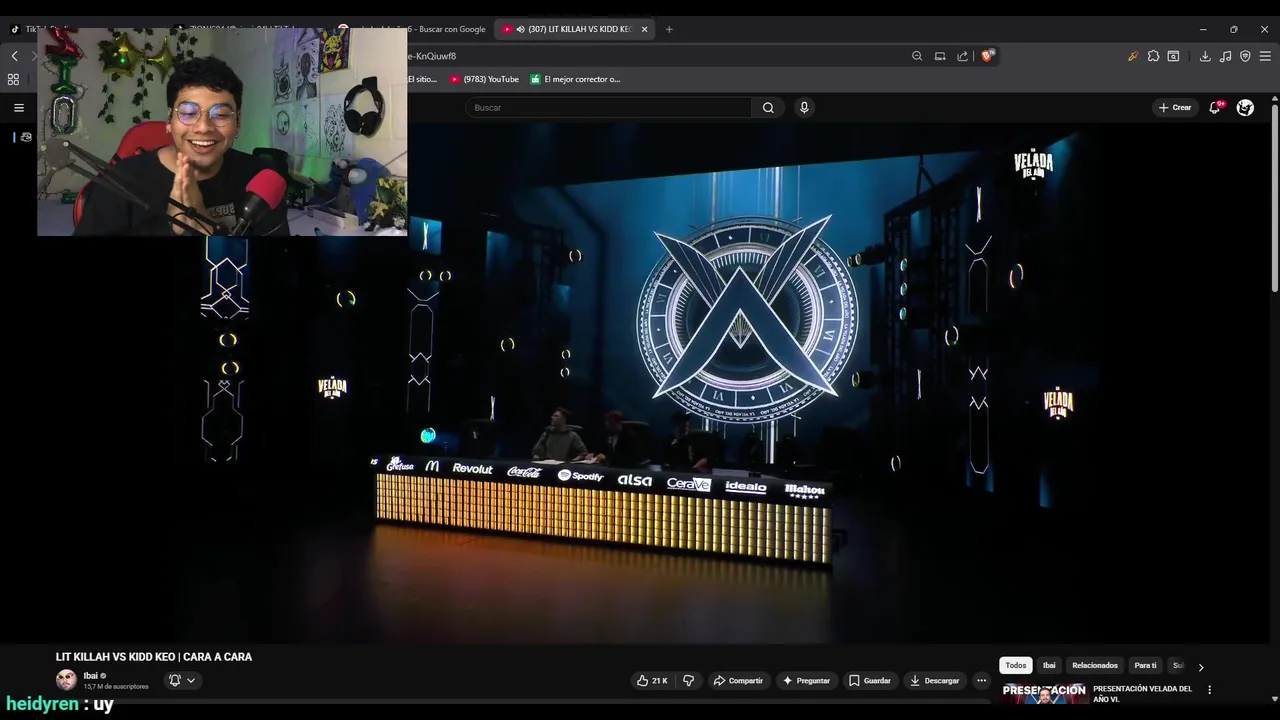Viewport: 1280px width, 720px height.
Task: Click the PRESENTACIÓN VELADA DEL AÑO VI title
Action: click(x=1143, y=694)
